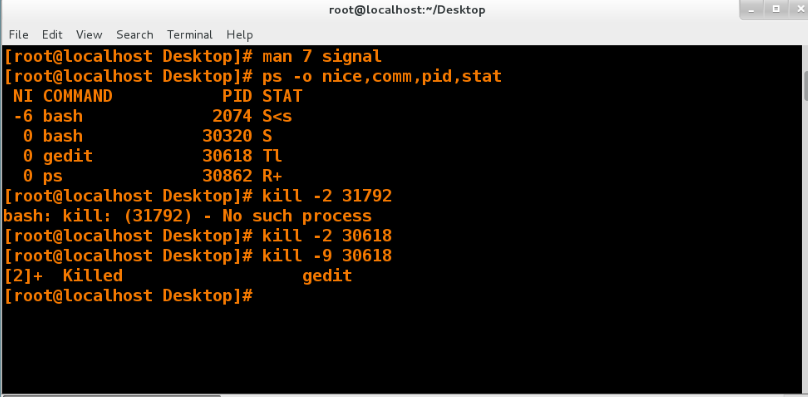Screen dimensions: 808x397
Task: Click PID 30320 in the process list
Action: (x=227, y=136)
